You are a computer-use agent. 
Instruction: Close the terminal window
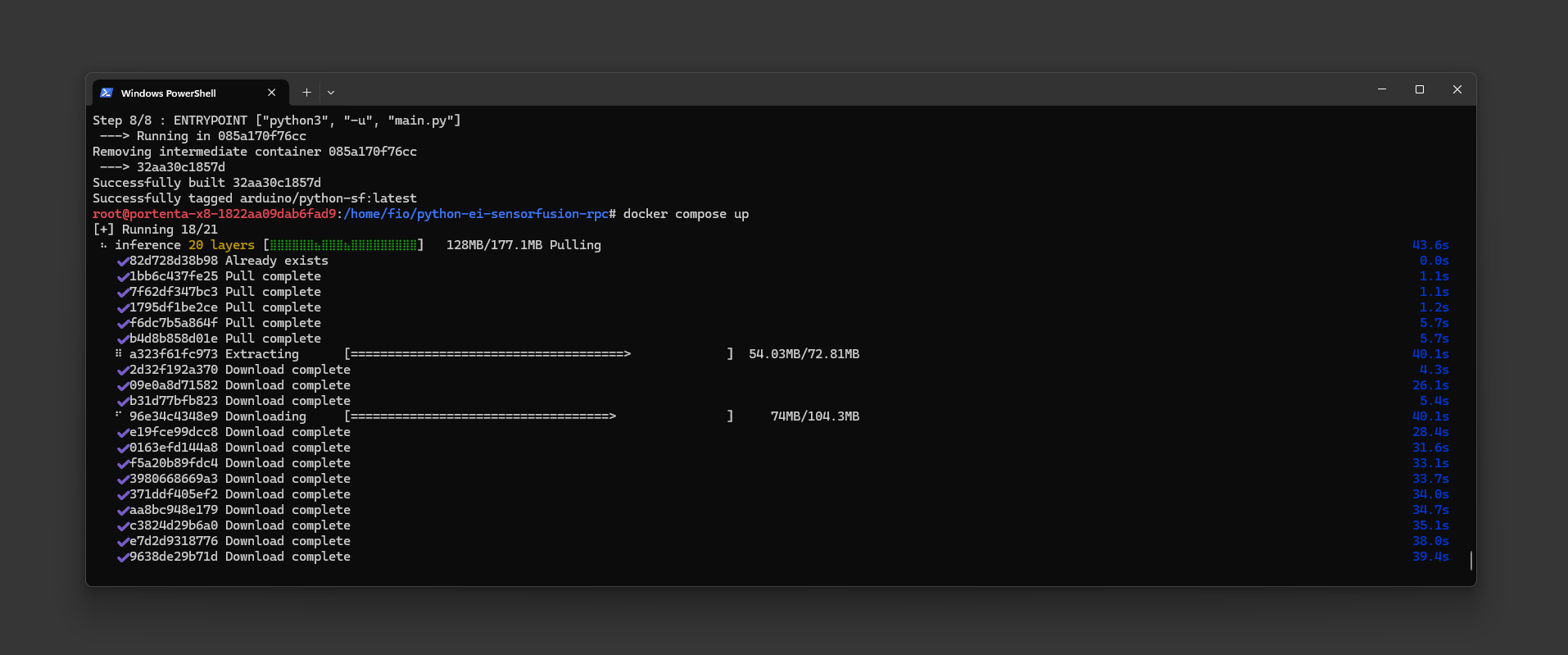pos(1457,89)
